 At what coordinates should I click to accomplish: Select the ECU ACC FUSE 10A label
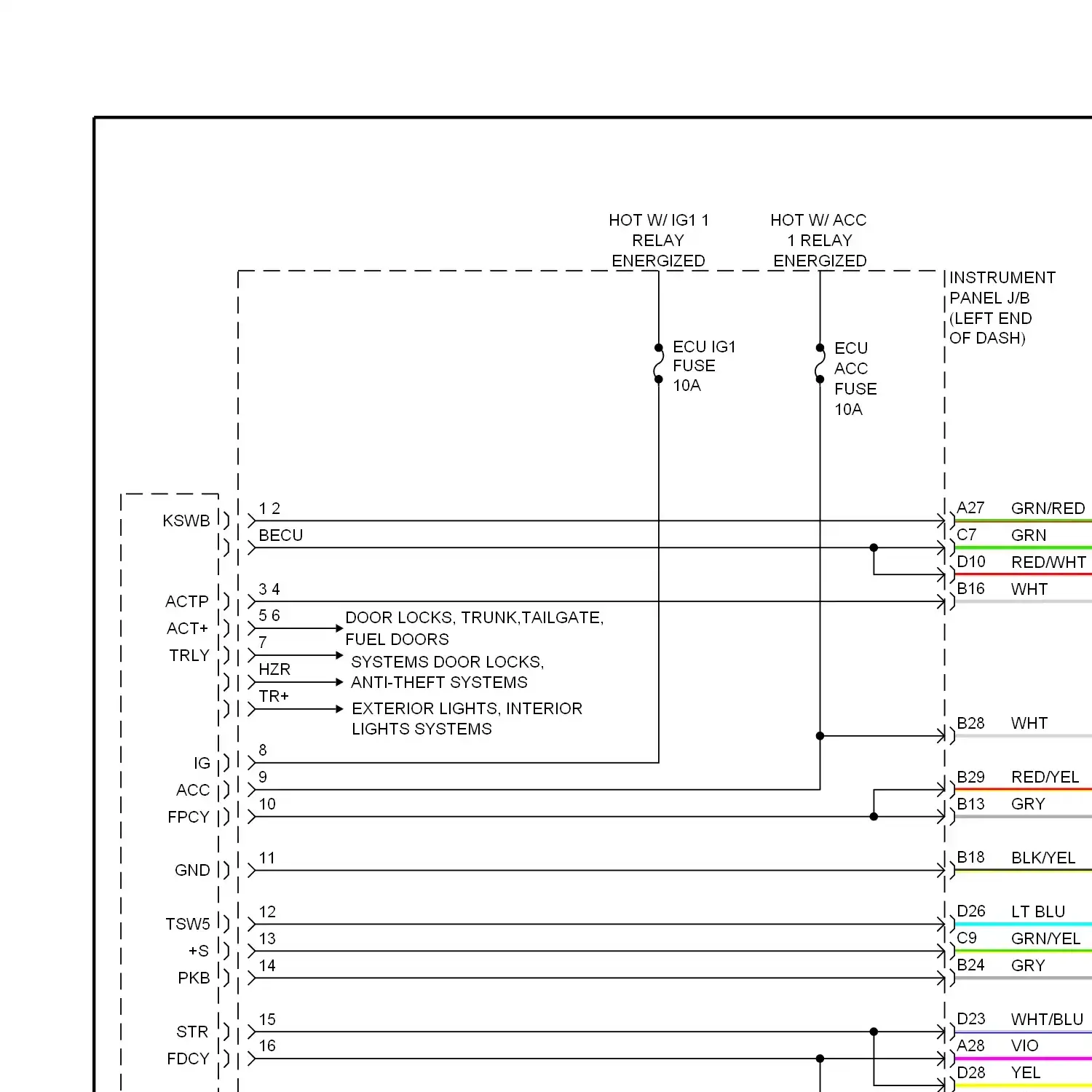[x=855, y=379]
